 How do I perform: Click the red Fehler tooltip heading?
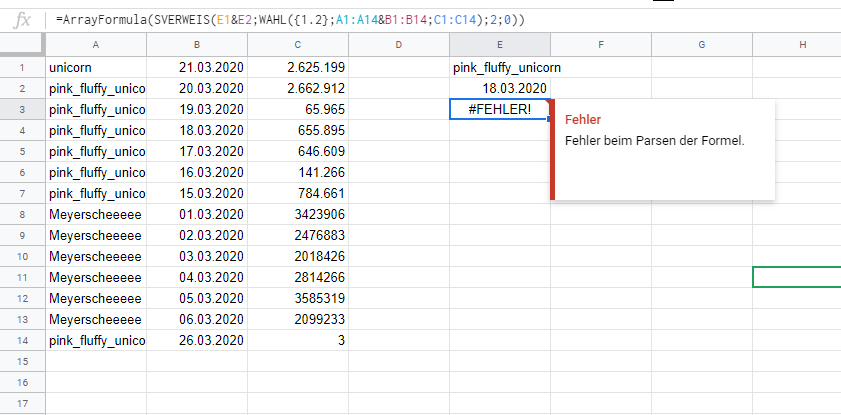(583, 120)
